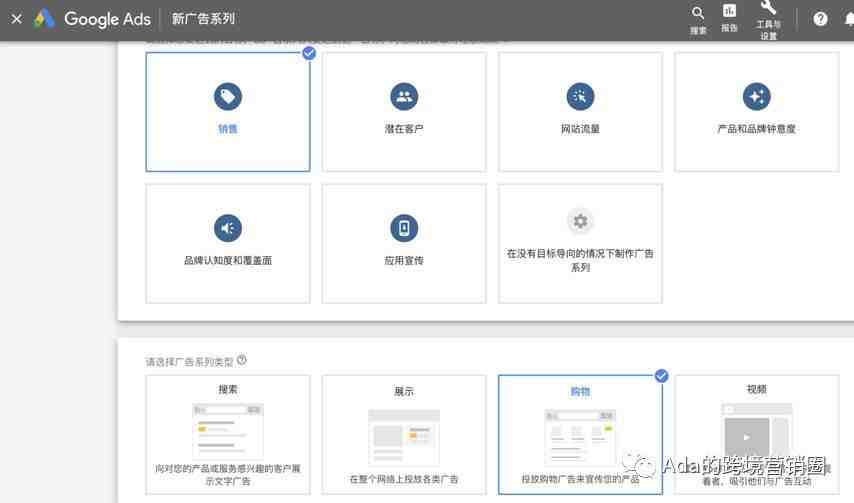Click the gear icon for no-goal campaign
This screenshot has height=503, width=854.
point(581,221)
